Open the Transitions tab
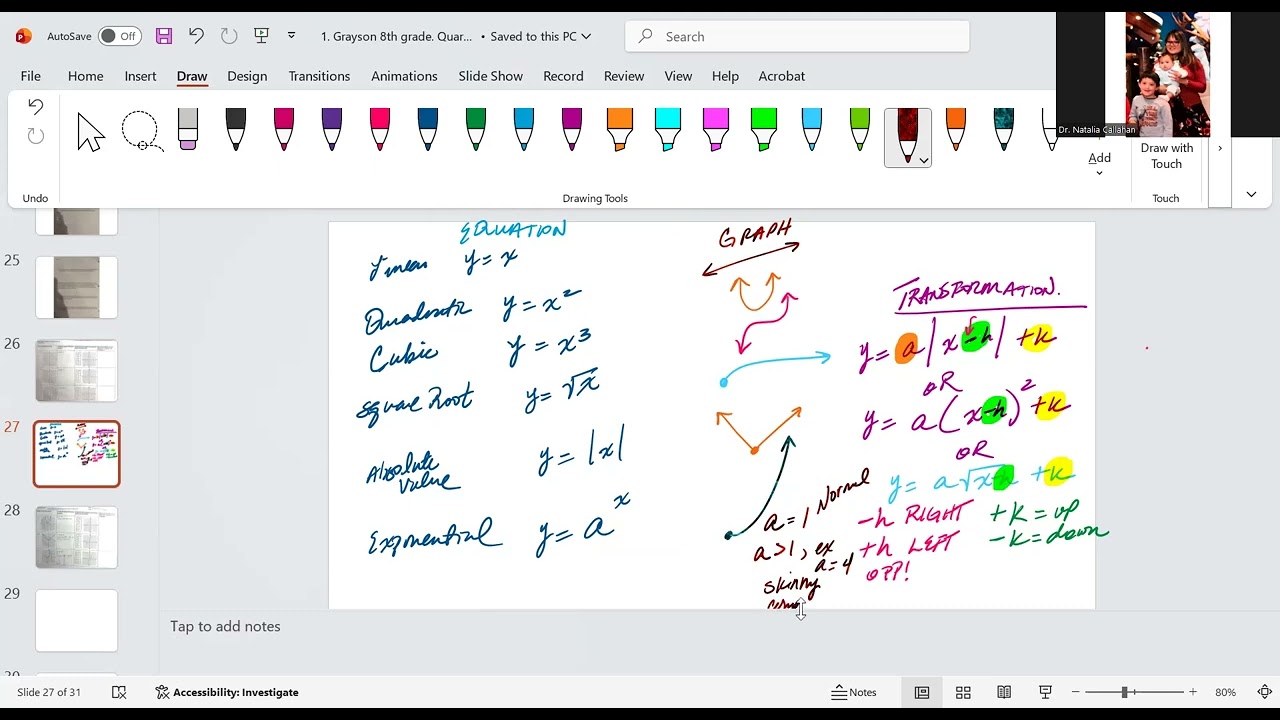This screenshot has height=720, width=1280. click(x=319, y=76)
